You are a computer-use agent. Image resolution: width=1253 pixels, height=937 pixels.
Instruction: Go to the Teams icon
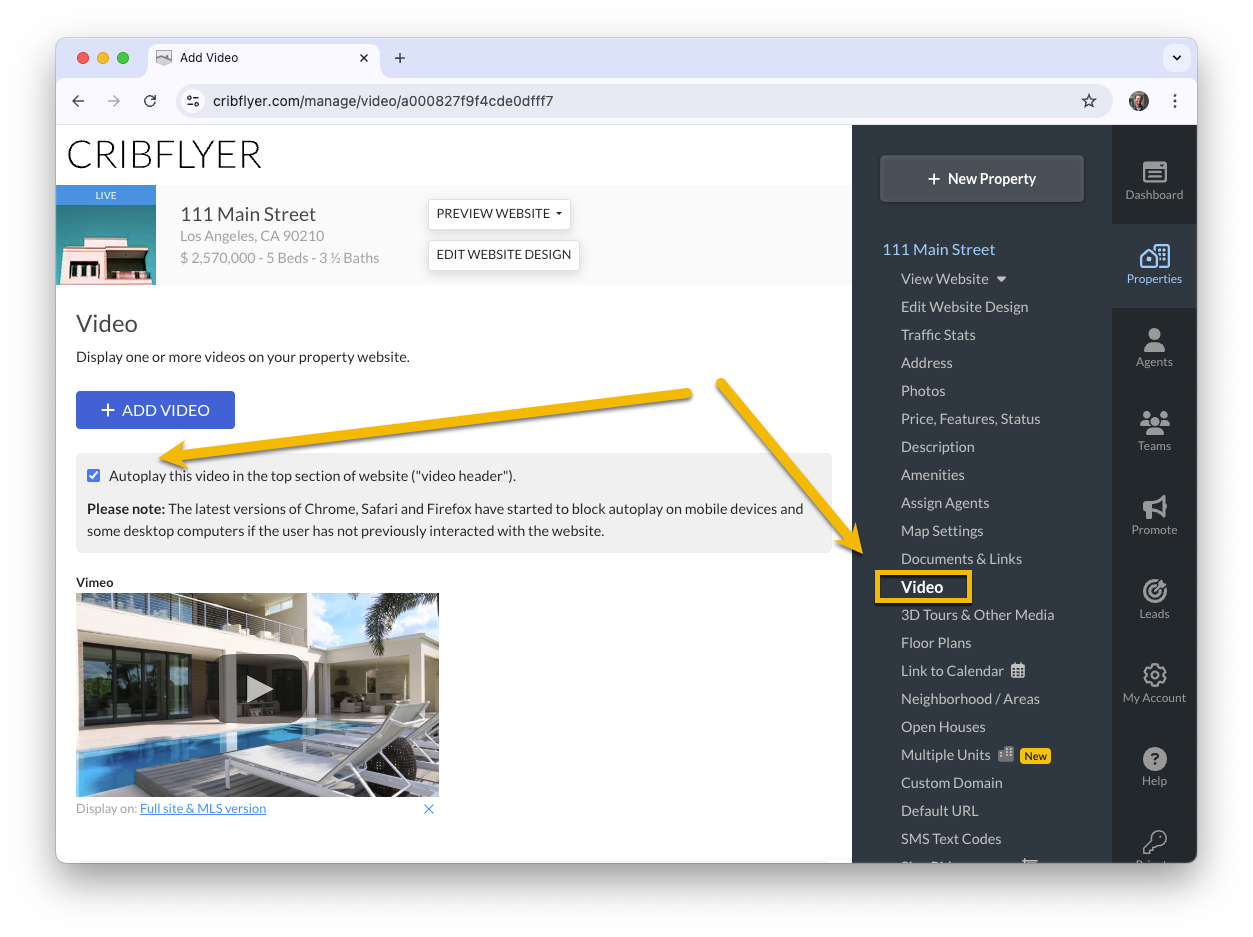(x=1154, y=423)
